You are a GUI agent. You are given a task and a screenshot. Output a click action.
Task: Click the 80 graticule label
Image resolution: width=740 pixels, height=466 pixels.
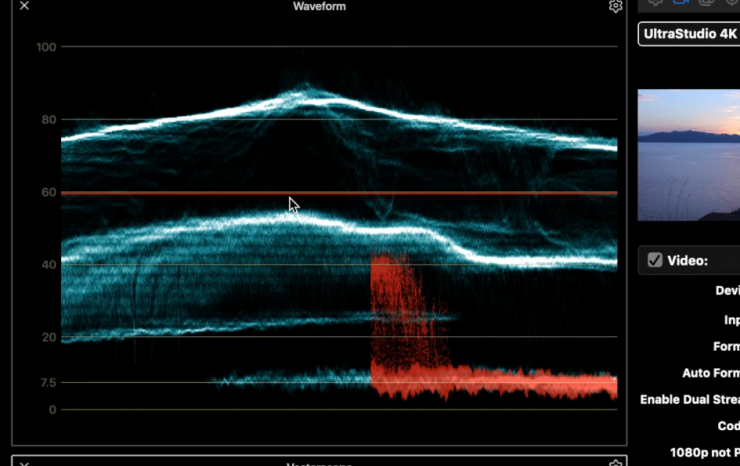(x=47, y=120)
